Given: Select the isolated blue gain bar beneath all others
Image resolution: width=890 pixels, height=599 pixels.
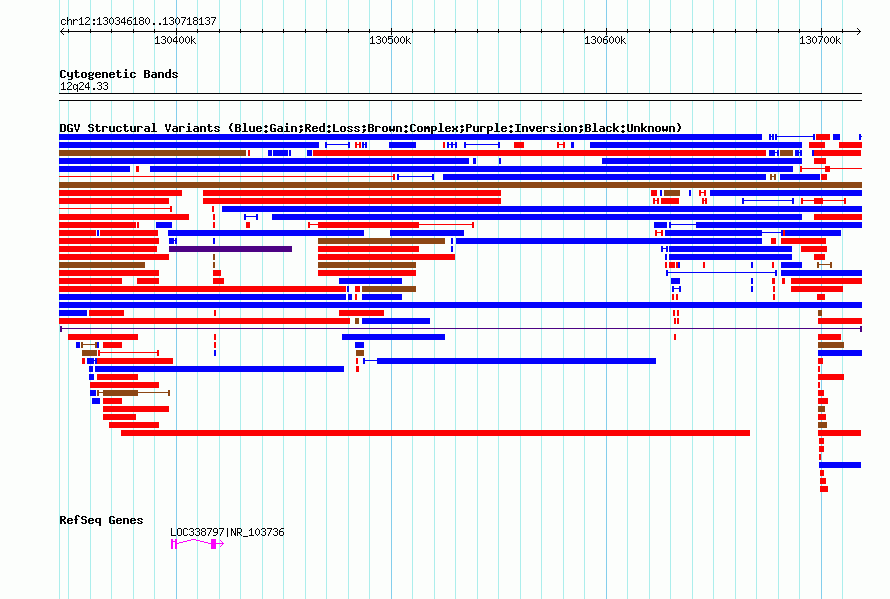Looking at the screenshot, I should [x=840, y=465].
